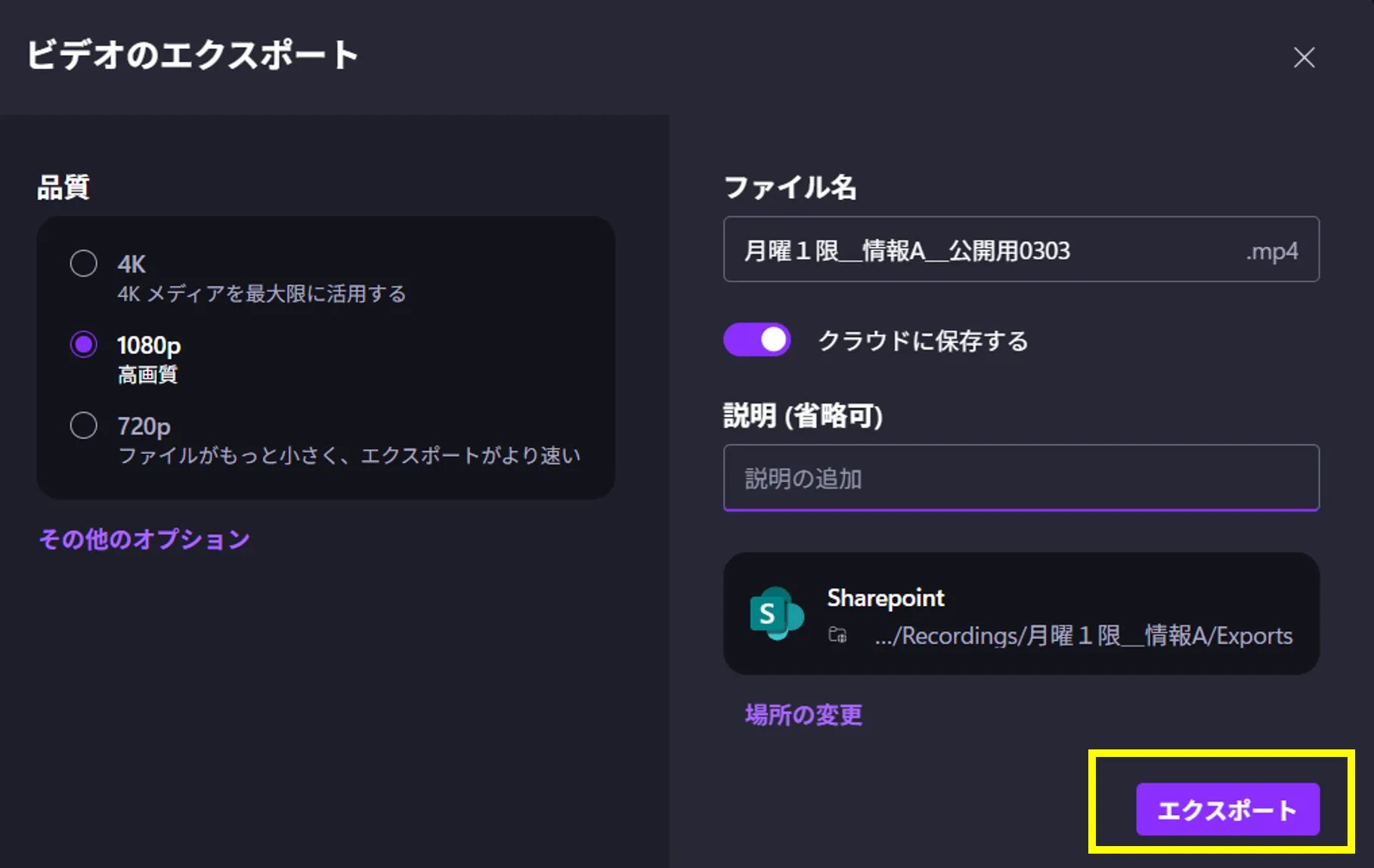
Task: Open the 場所の変更 link
Action: coord(803,715)
